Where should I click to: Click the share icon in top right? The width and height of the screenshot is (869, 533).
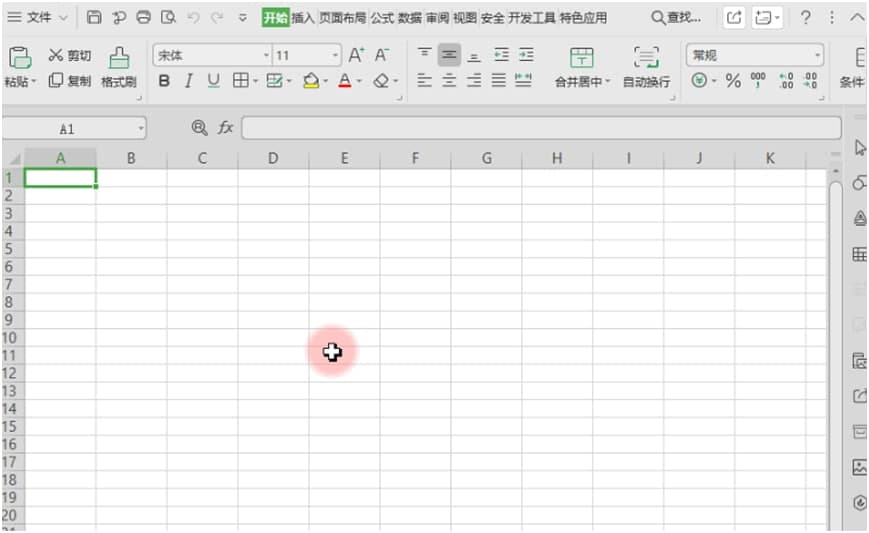(734, 18)
